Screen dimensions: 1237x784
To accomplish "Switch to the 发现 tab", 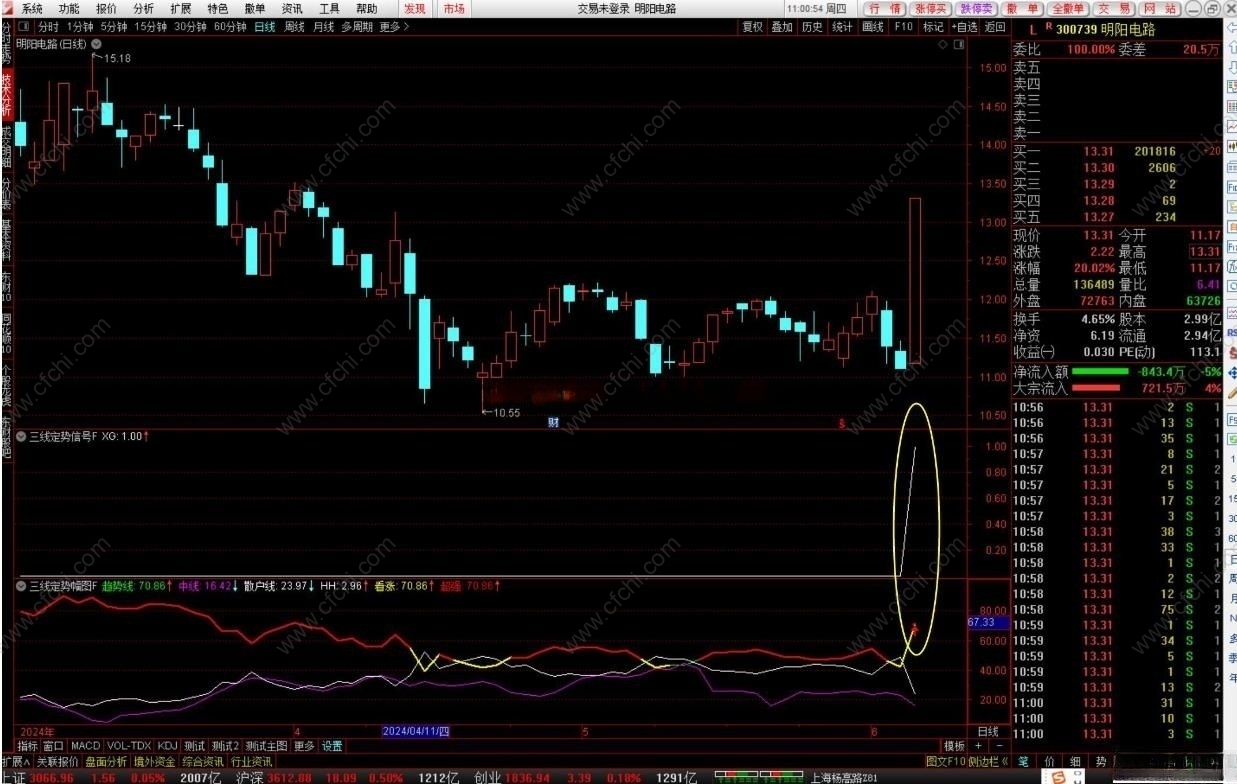I will coord(414,8).
